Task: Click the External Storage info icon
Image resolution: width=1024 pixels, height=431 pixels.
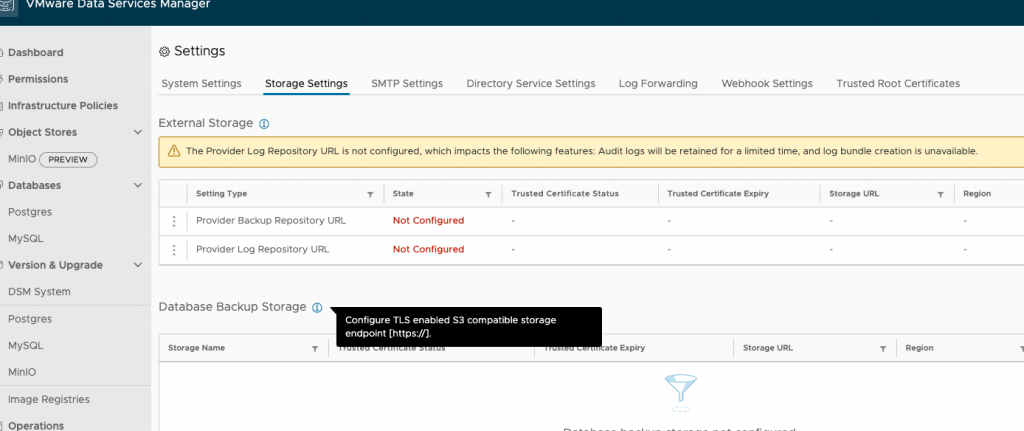Action: [264, 123]
